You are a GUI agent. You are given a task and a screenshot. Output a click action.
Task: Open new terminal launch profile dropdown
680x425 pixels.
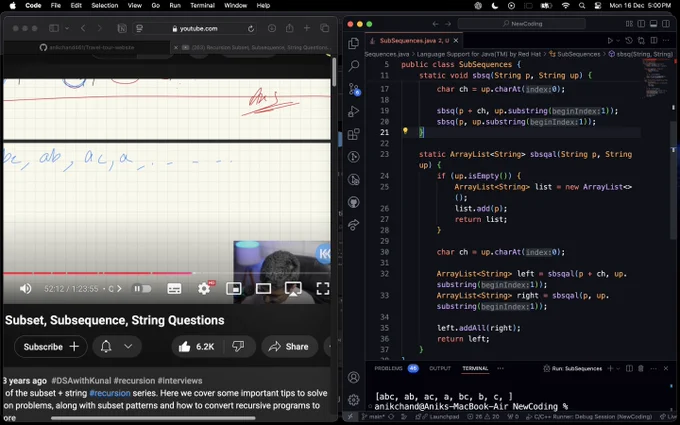point(618,368)
